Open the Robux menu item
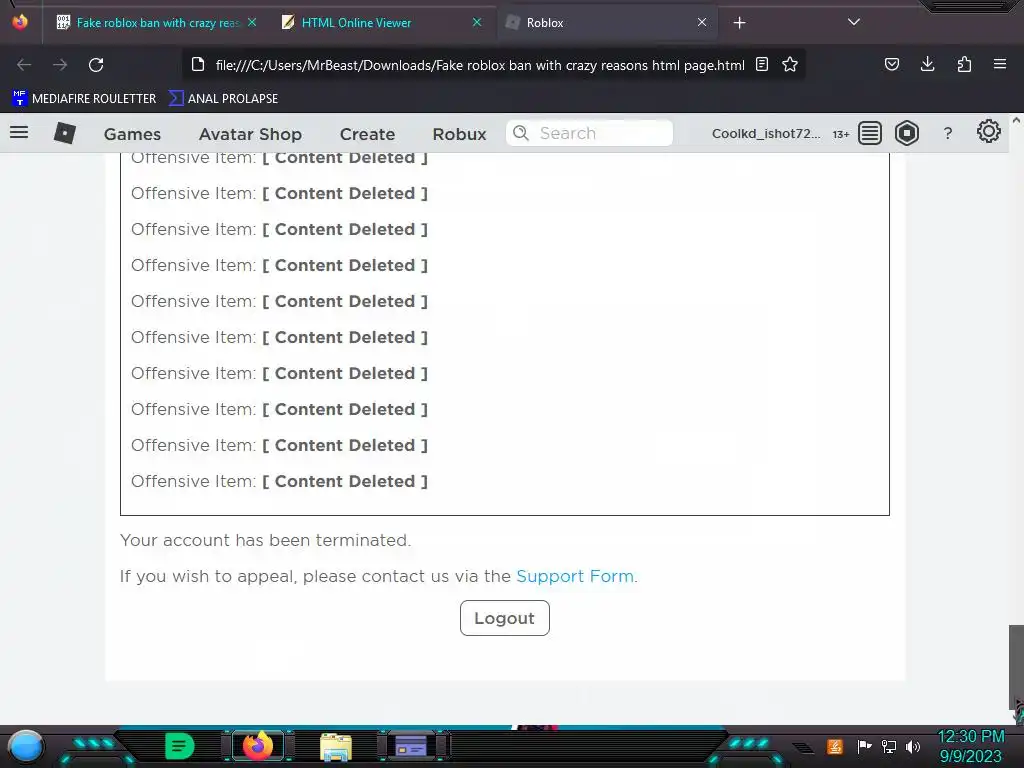 [459, 134]
